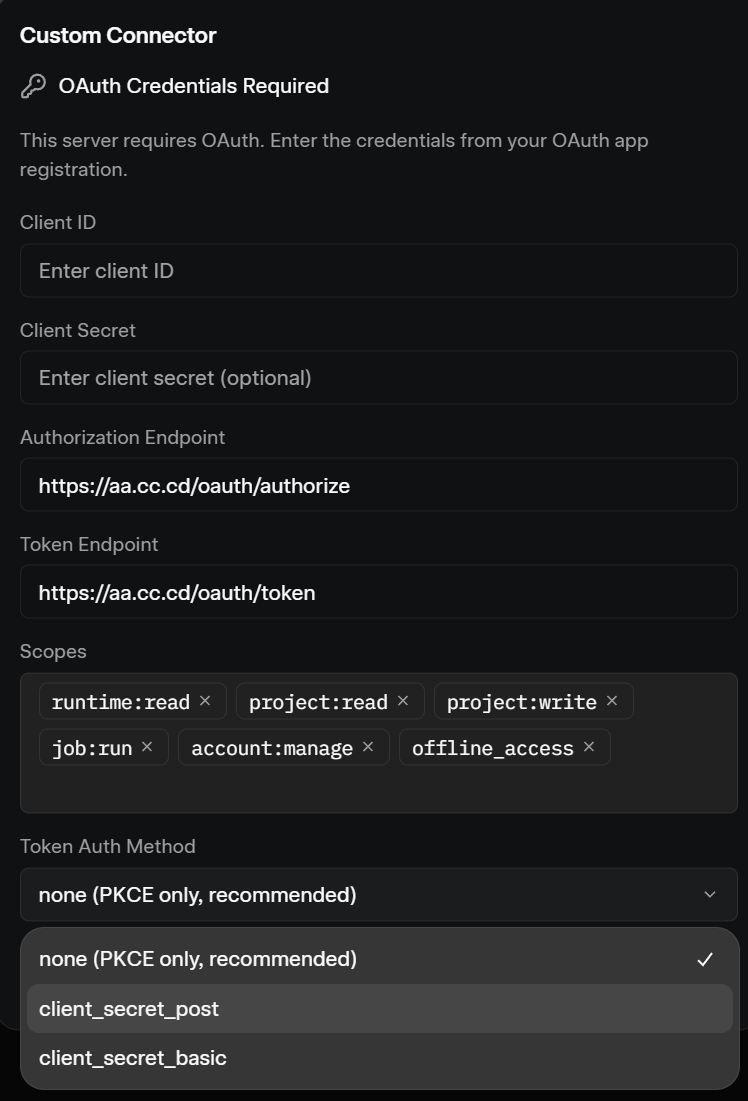Remove the project:write scope tag
The width and height of the screenshot is (748, 1101).
(x=612, y=701)
